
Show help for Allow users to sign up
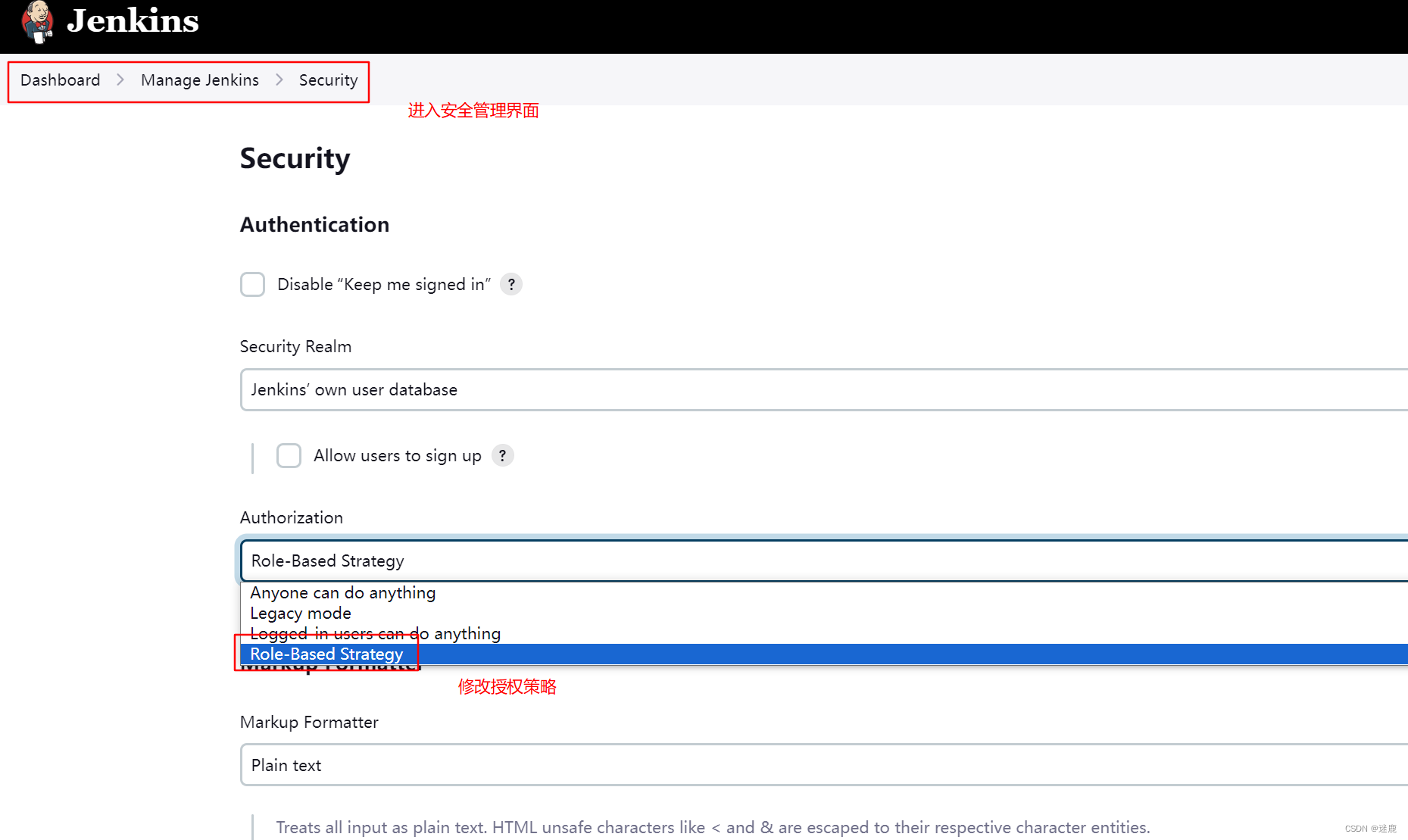(x=502, y=455)
